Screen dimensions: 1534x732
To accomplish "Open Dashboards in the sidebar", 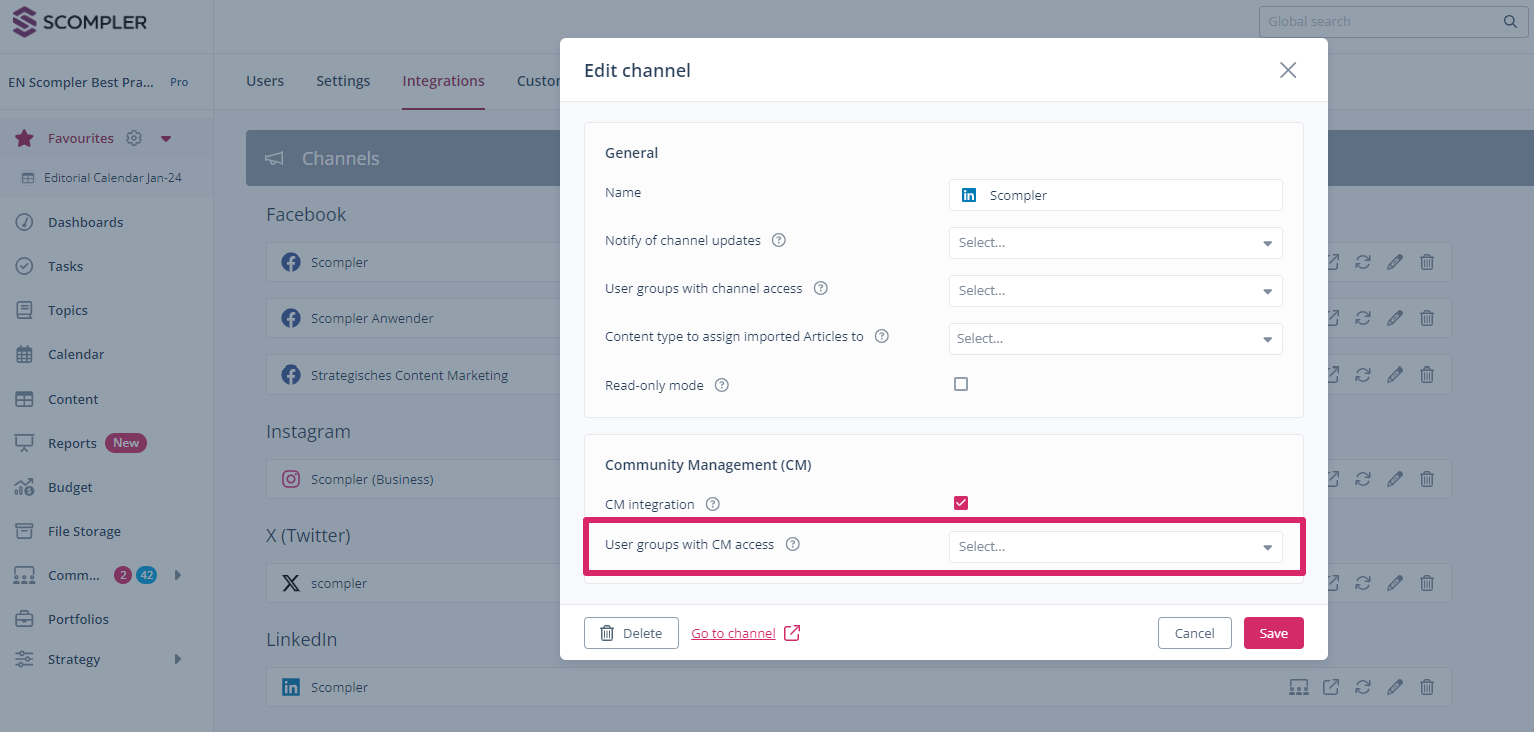I will pos(85,222).
